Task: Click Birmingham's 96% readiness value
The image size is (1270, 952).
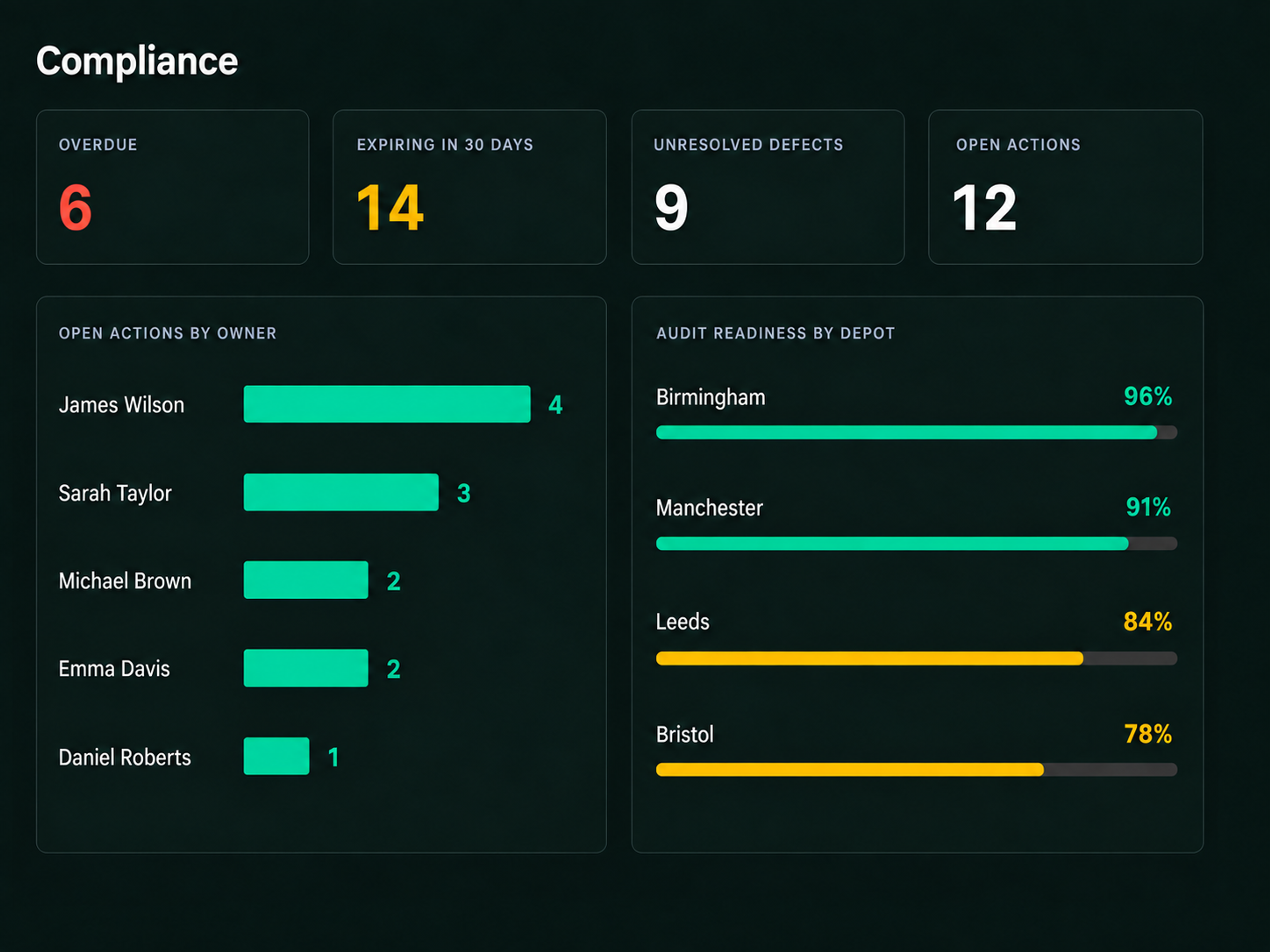Action: (1148, 396)
